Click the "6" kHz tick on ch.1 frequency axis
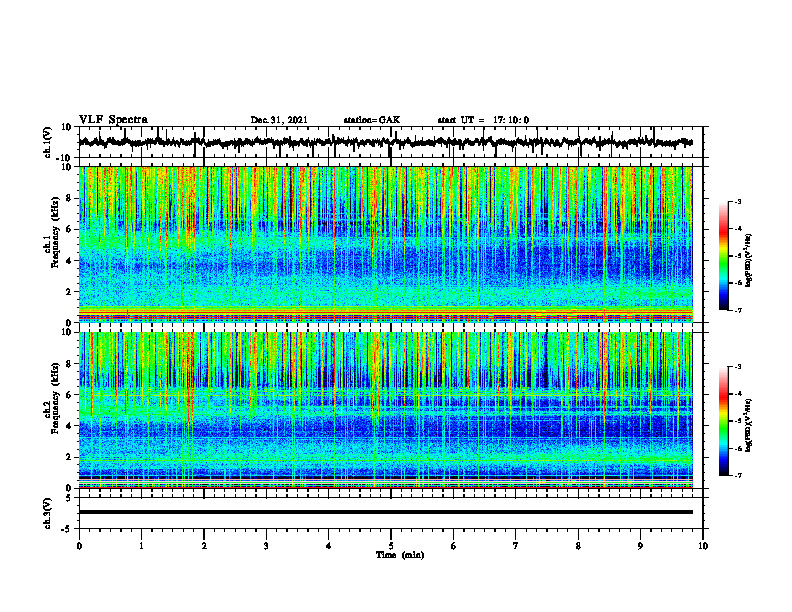Image resolution: width=792 pixels, height=612 pixels. click(x=69, y=229)
